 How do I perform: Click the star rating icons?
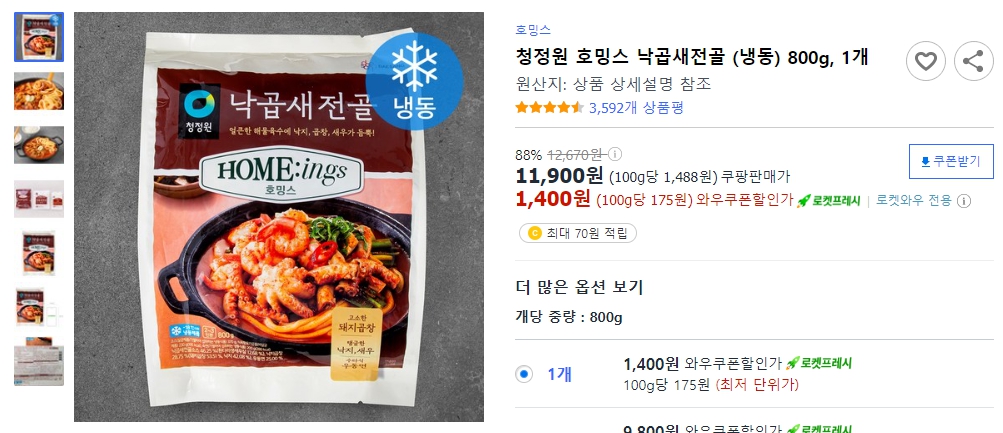549,107
